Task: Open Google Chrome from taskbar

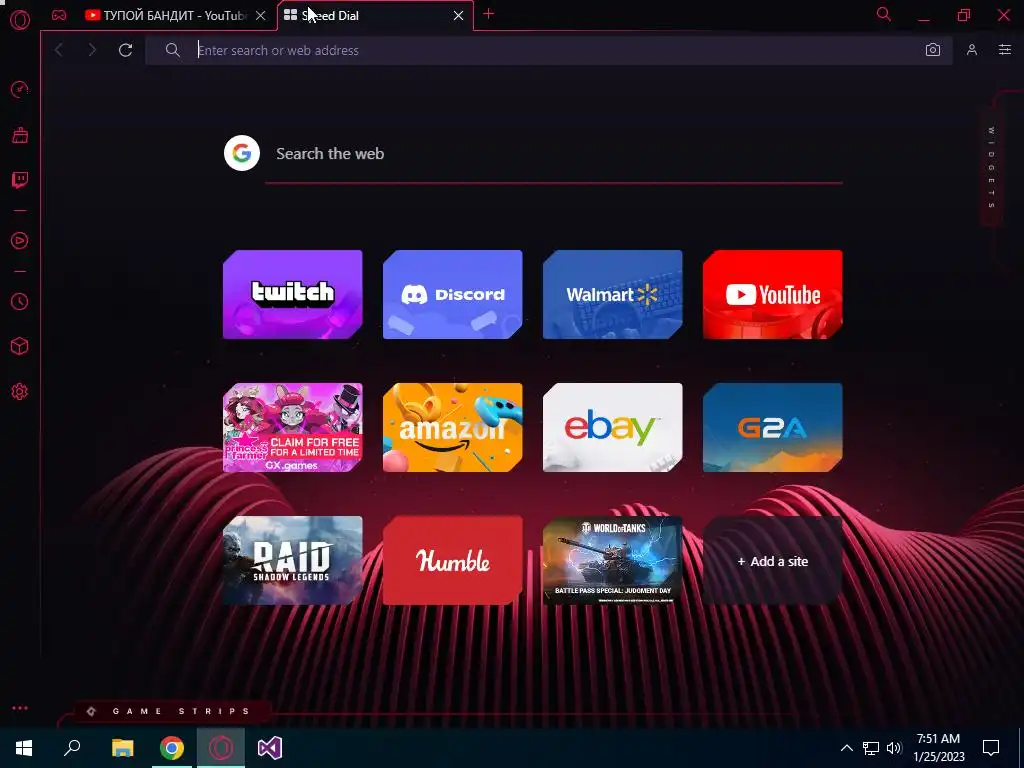Action: point(172,748)
